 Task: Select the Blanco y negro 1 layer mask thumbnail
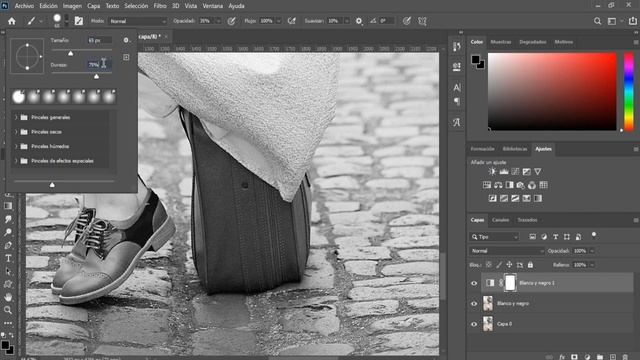click(510, 282)
